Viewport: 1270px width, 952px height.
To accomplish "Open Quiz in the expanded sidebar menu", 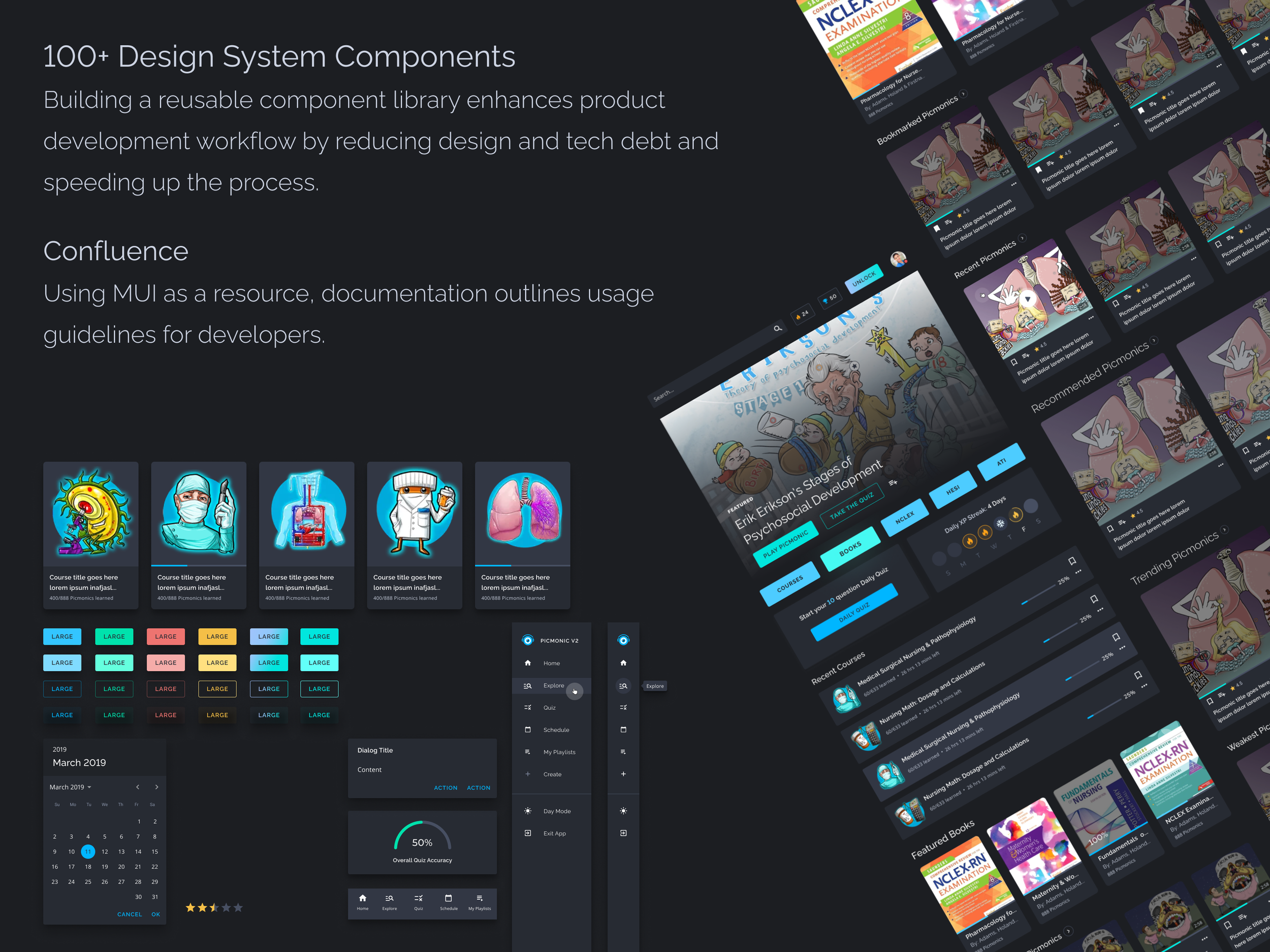I will pos(551,708).
